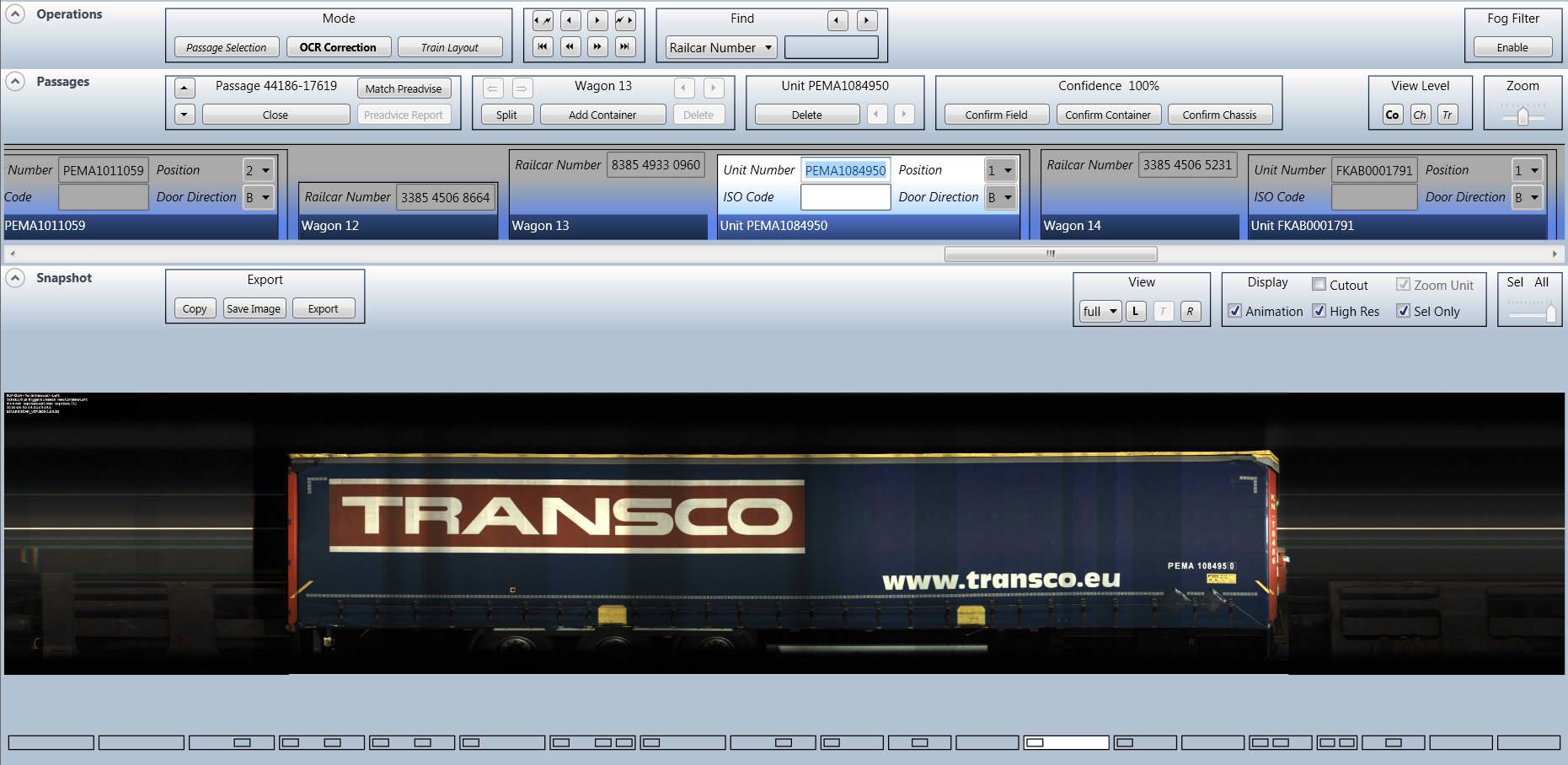Click the Add Container button
This screenshot has width=1568, height=765.
coord(602,115)
